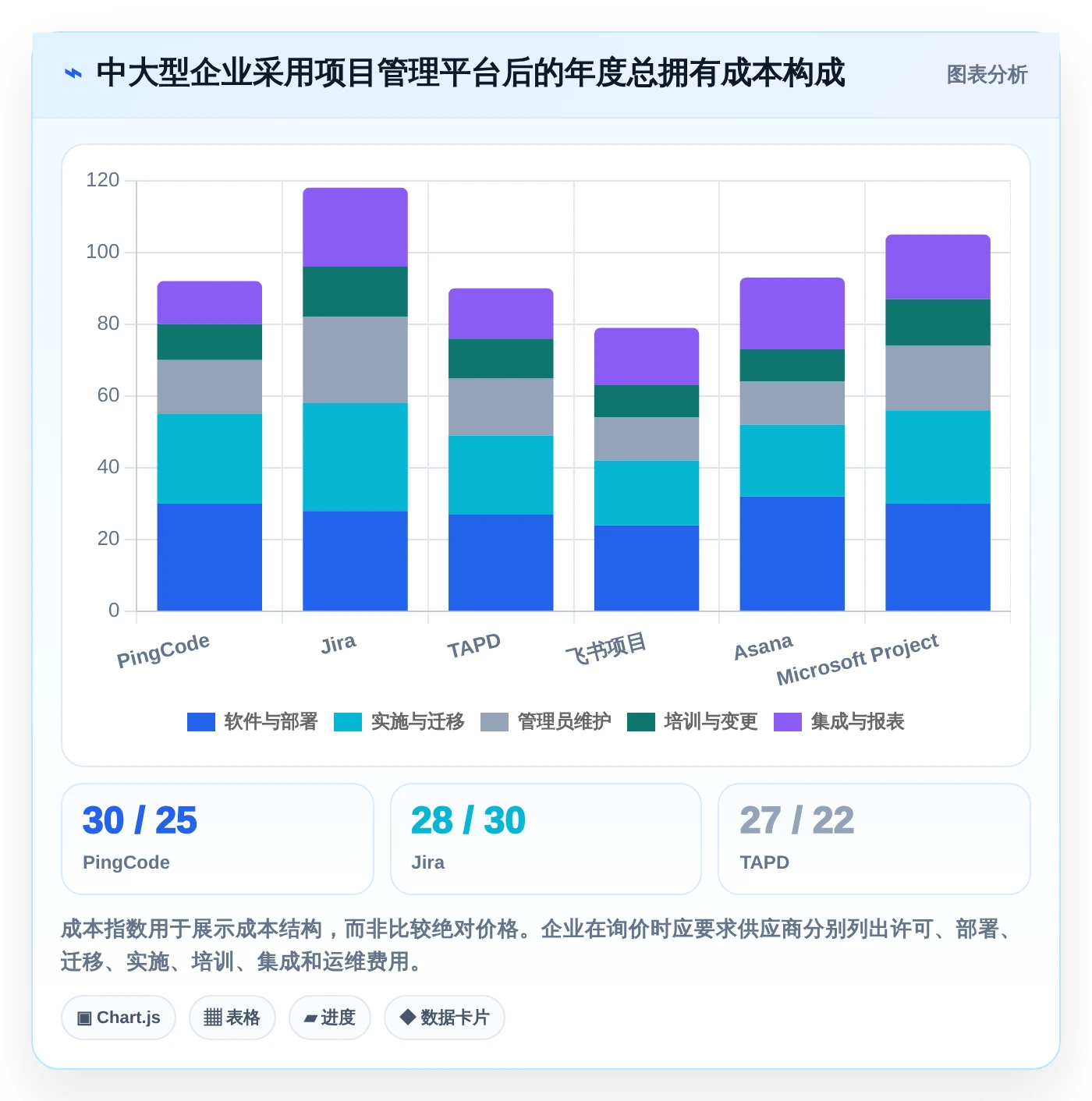Click the Microsoft Project x-axis label
This screenshot has height=1101, width=1092.
pyautogui.click(x=857, y=660)
